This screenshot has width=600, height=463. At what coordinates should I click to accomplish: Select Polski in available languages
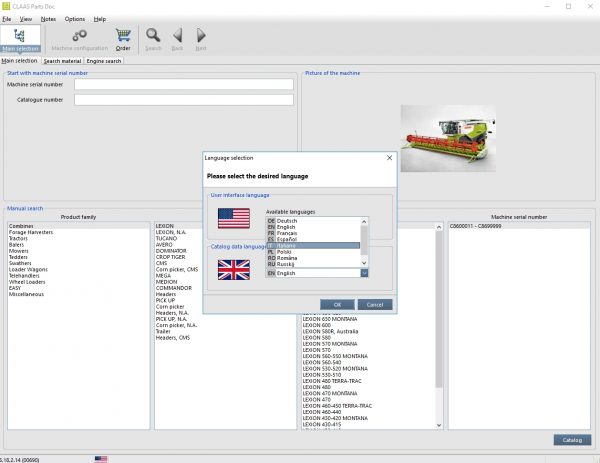point(313,252)
